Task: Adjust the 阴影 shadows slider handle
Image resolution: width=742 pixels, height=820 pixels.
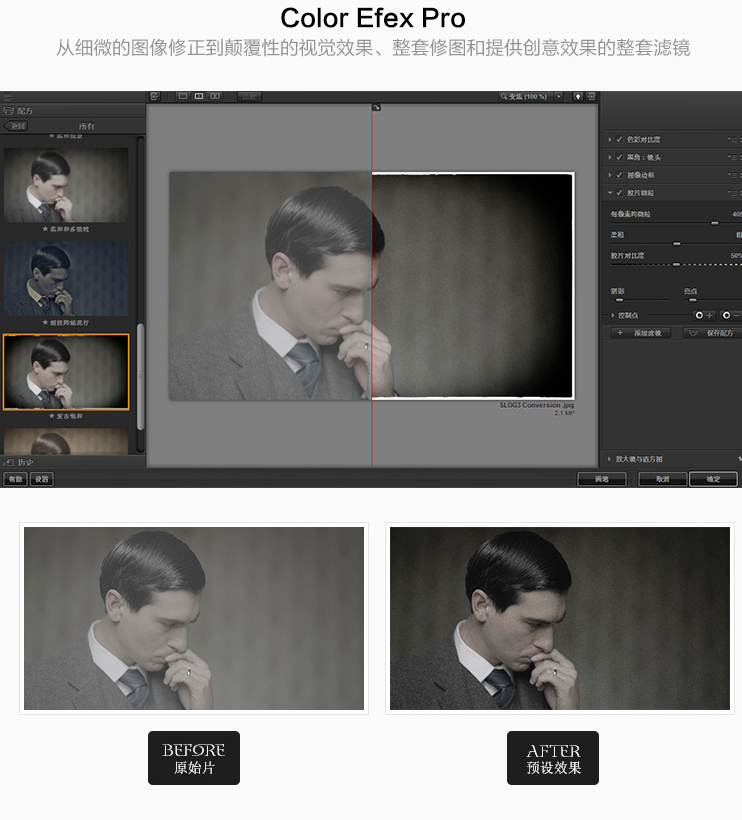Action: click(x=620, y=300)
